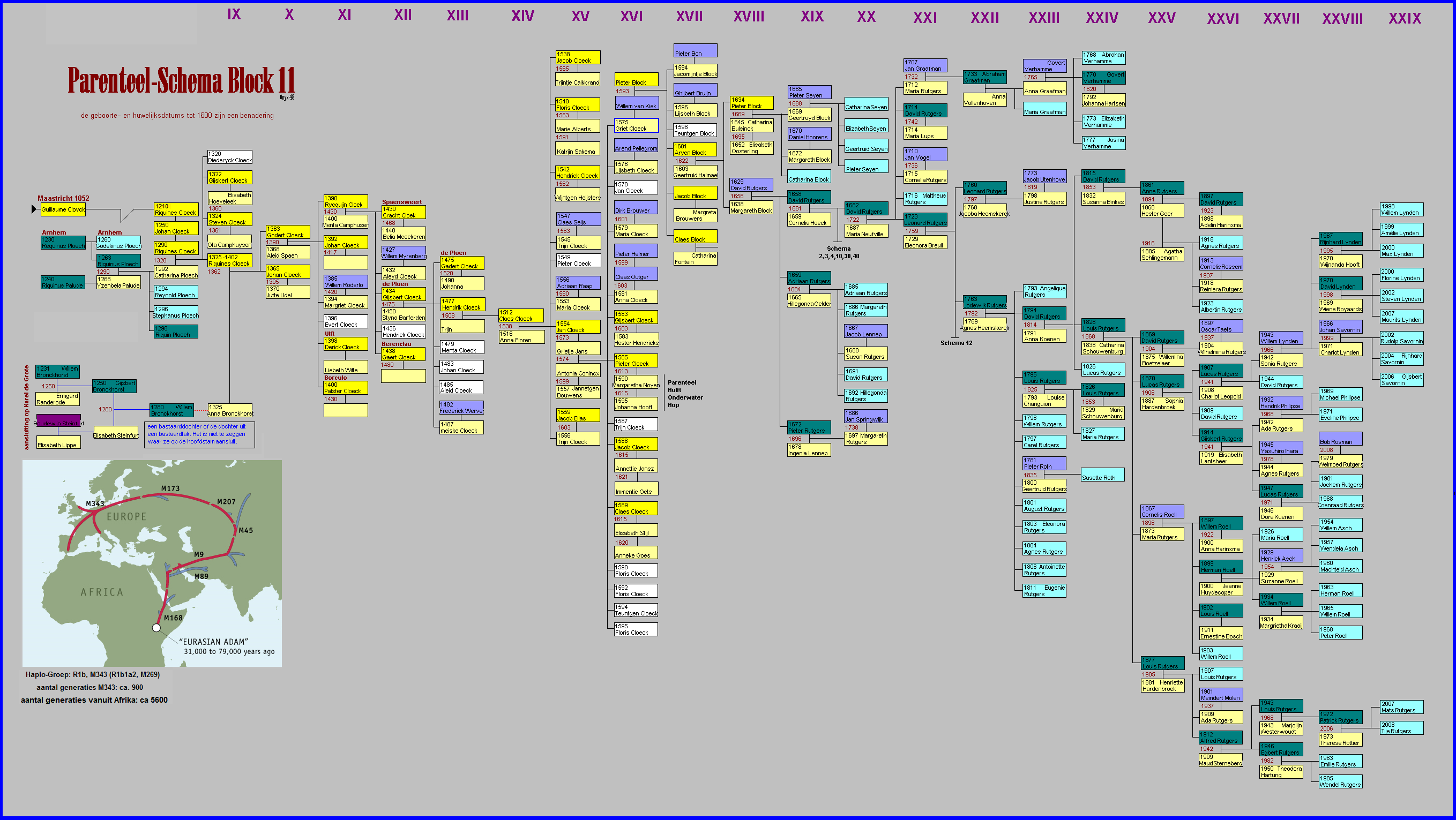Click the 2008 Tije Rutgers box

pyautogui.click(x=1401, y=728)
